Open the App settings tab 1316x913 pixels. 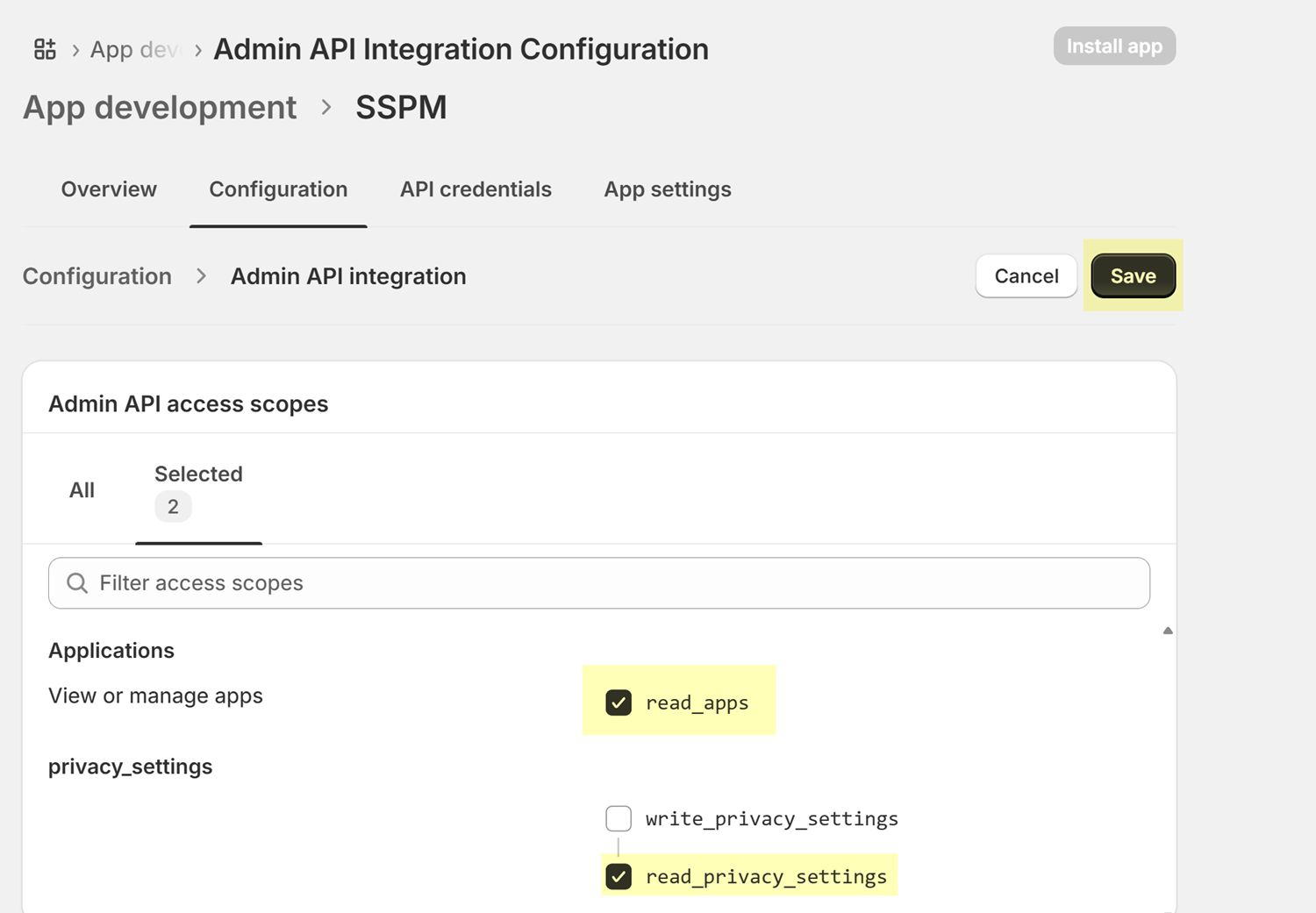pos(667,189)
